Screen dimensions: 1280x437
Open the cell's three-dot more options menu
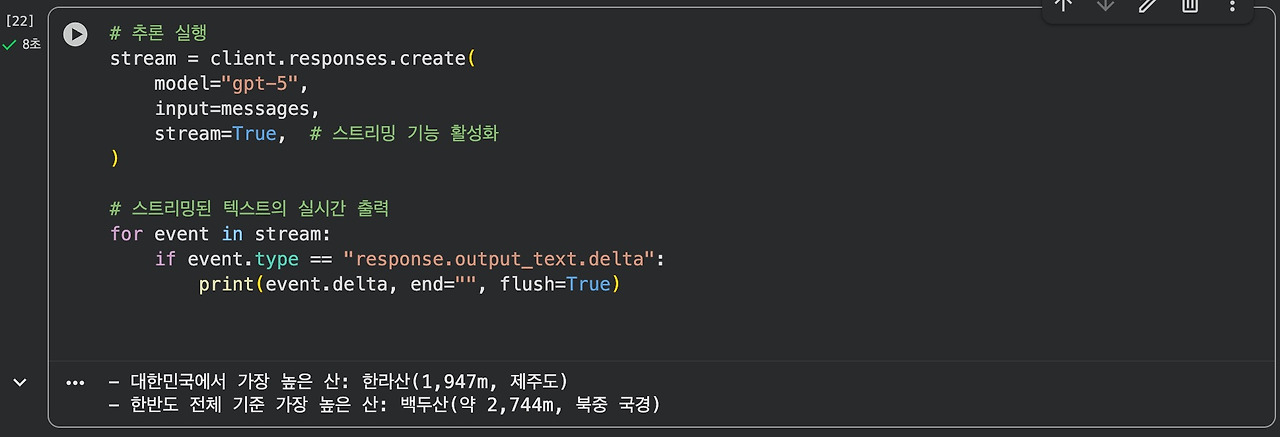point(1232,4)
